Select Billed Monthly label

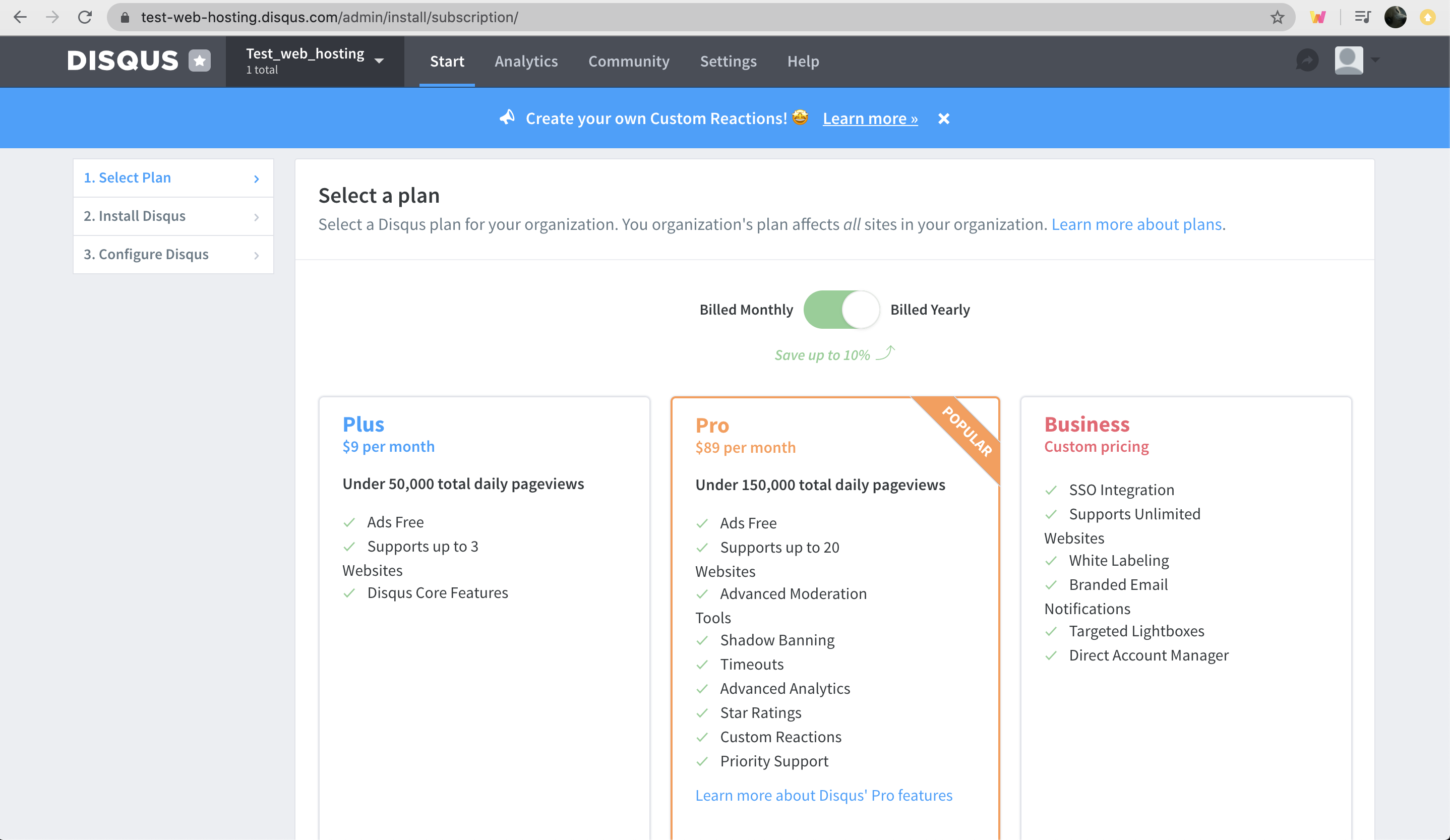(746, 310)
